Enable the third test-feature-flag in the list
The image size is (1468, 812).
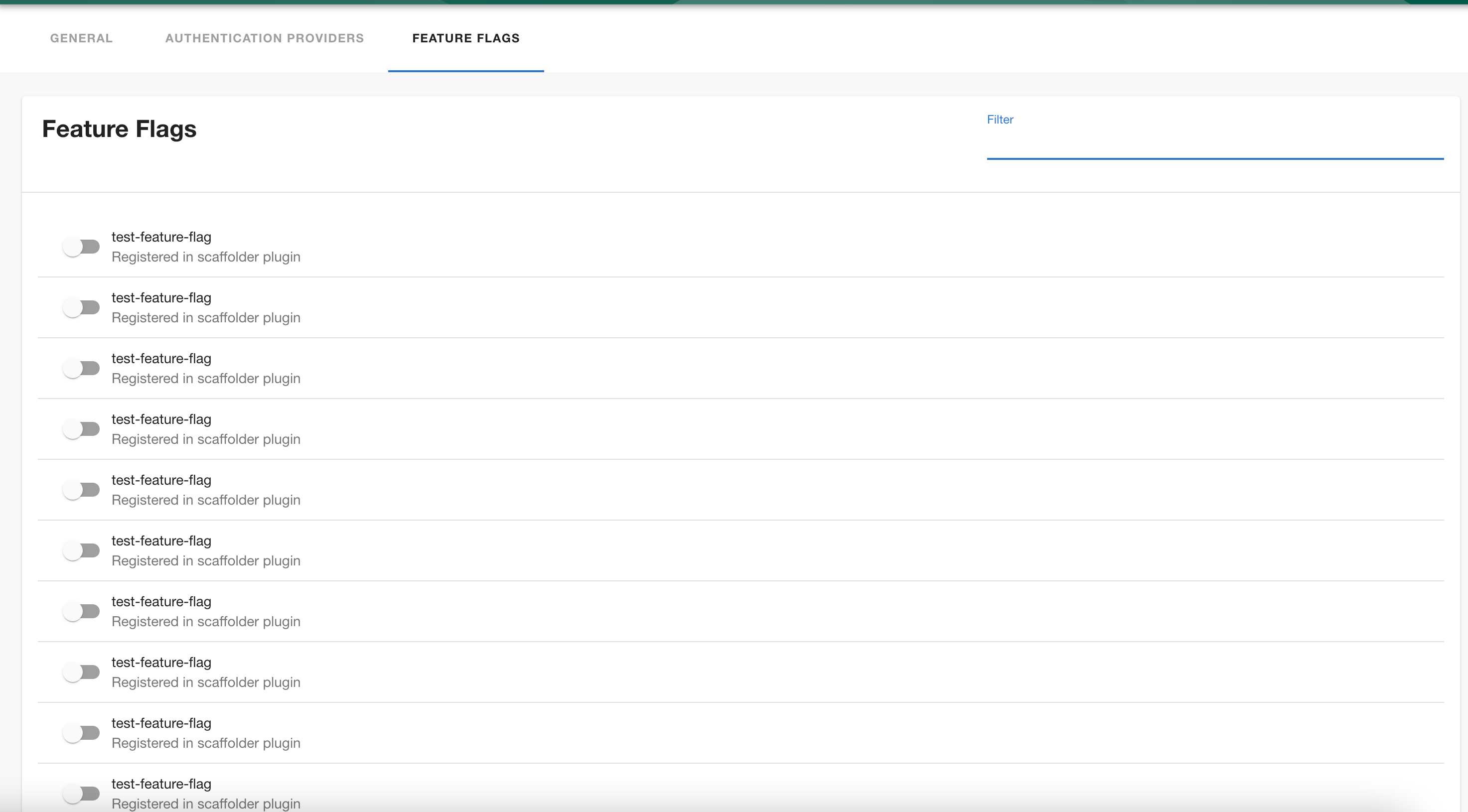pos(82,368)
